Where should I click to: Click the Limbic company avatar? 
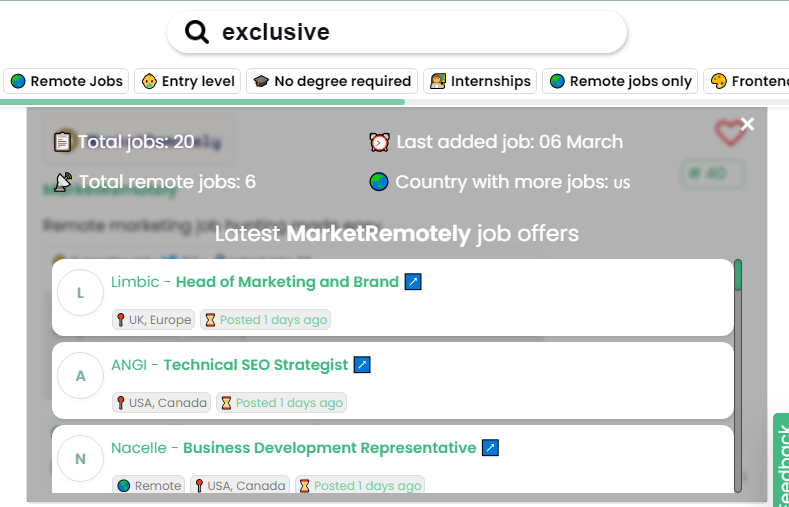[81, 294]
